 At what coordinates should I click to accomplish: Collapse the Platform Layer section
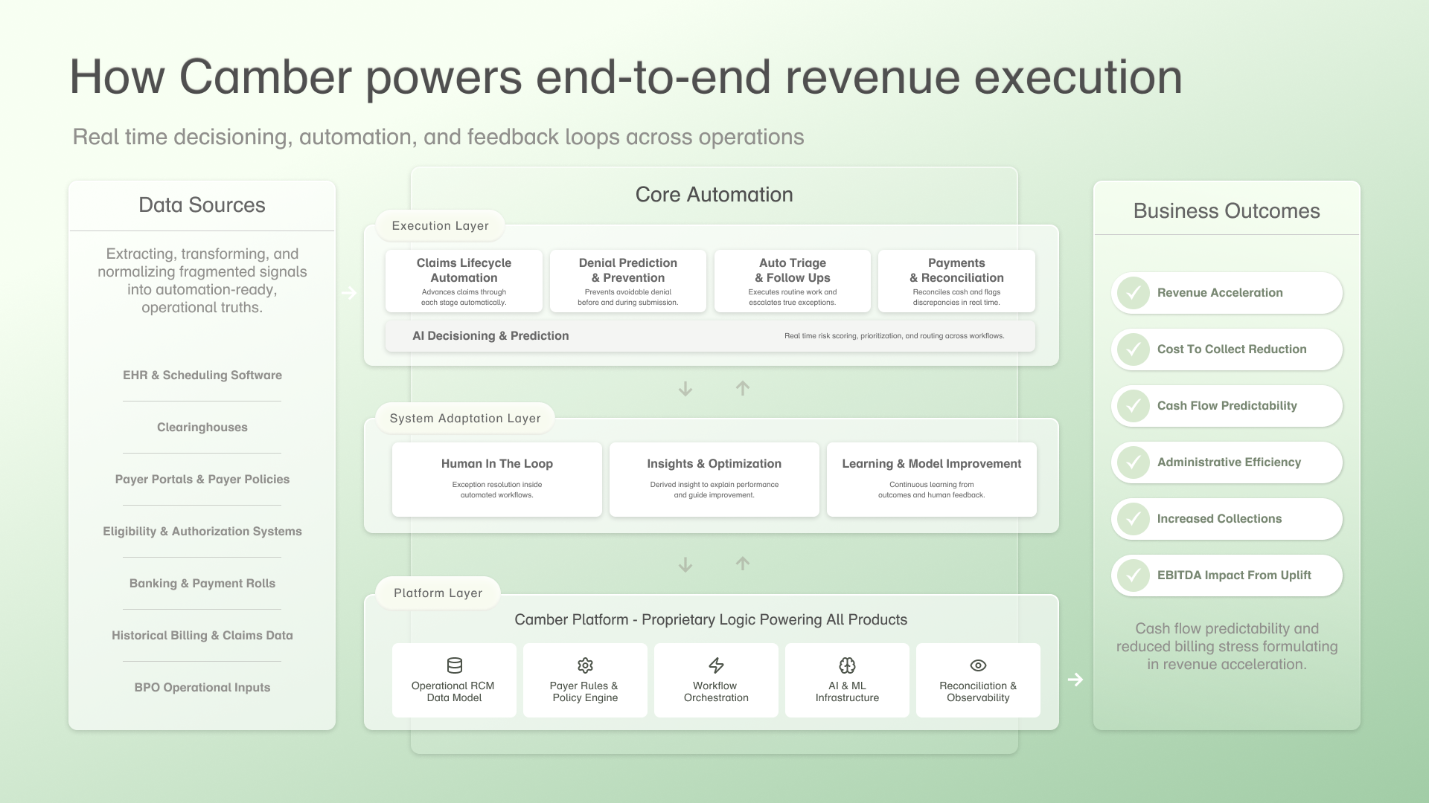(x=437, y=592)
